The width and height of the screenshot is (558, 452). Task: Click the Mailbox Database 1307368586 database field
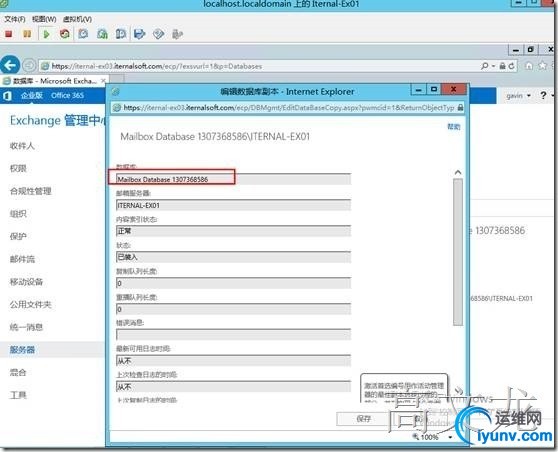click(x=233, y=179)
